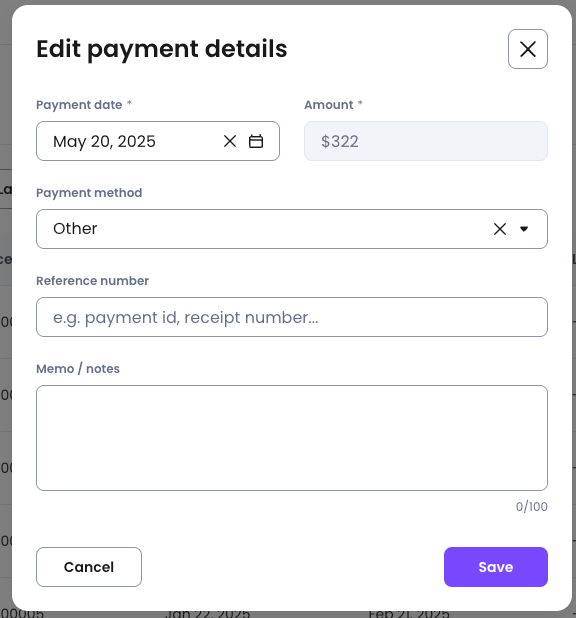
Task: Click the 'Payment date' field label
Action: pos(79,105)
